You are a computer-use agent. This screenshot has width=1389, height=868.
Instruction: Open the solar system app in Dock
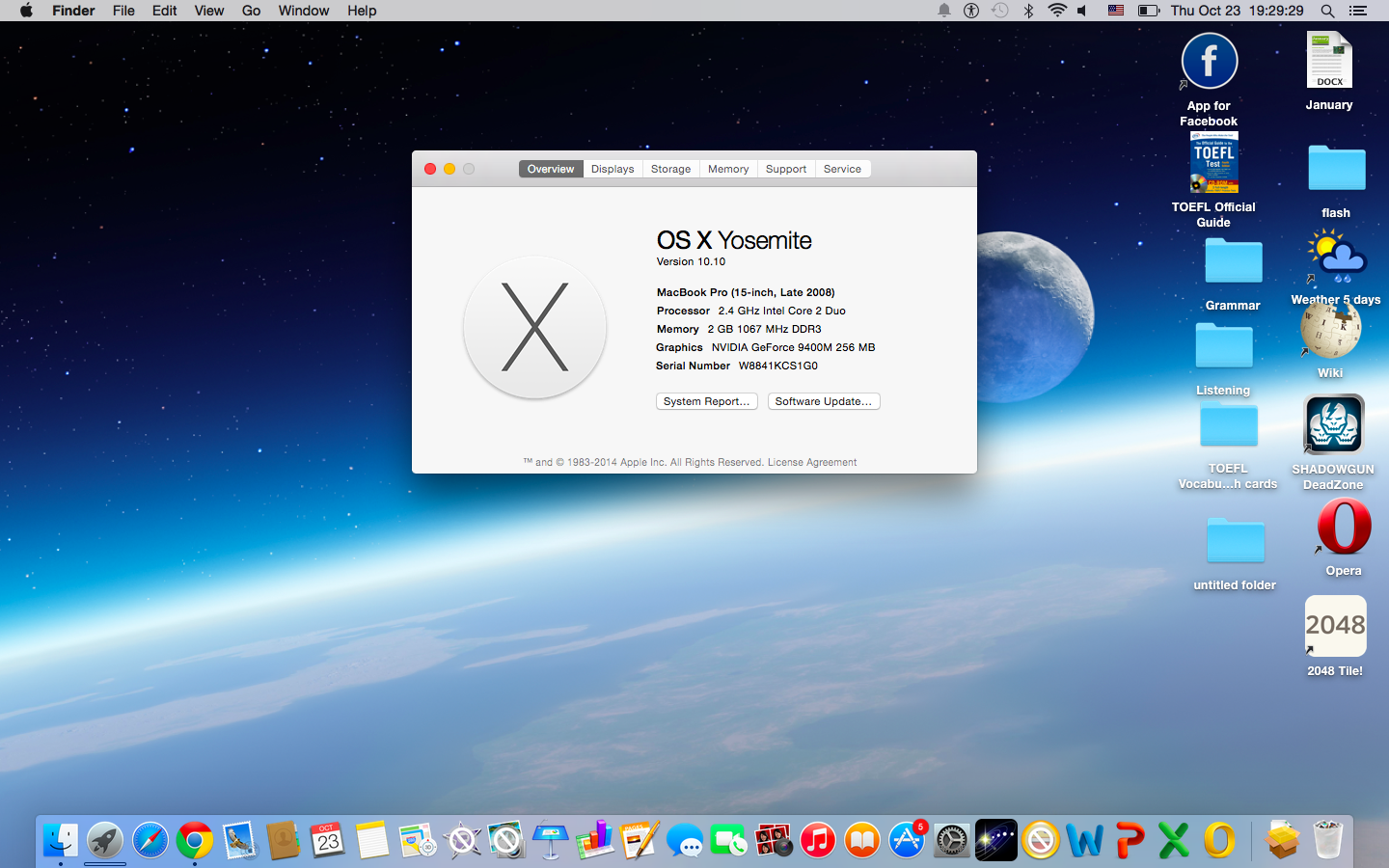tap(996, 841)
